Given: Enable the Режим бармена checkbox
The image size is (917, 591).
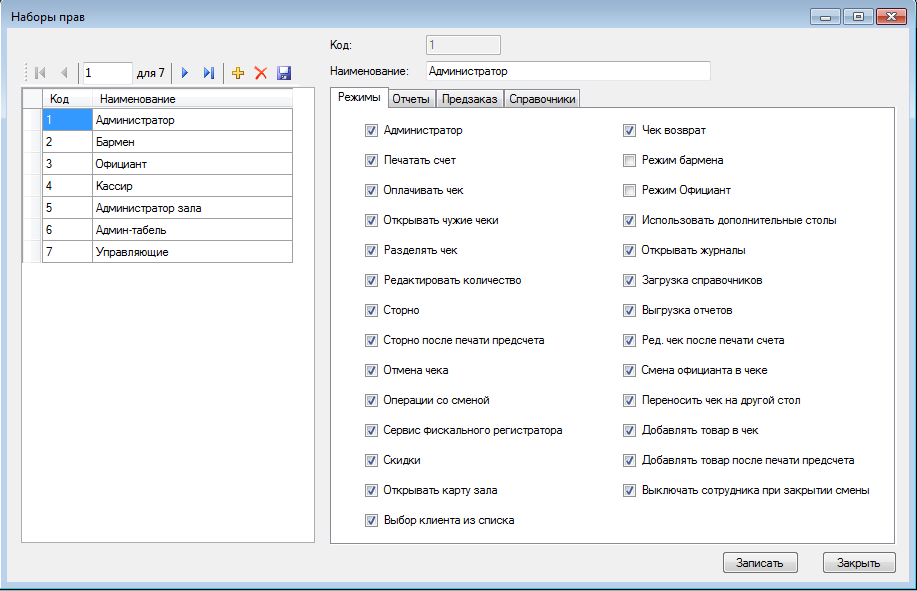Looking at the screenshot, I should (629, 160).
